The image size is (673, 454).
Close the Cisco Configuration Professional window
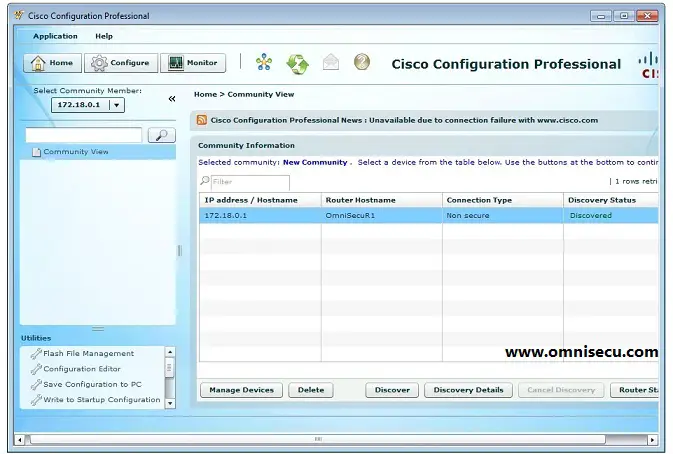[647, 16]
